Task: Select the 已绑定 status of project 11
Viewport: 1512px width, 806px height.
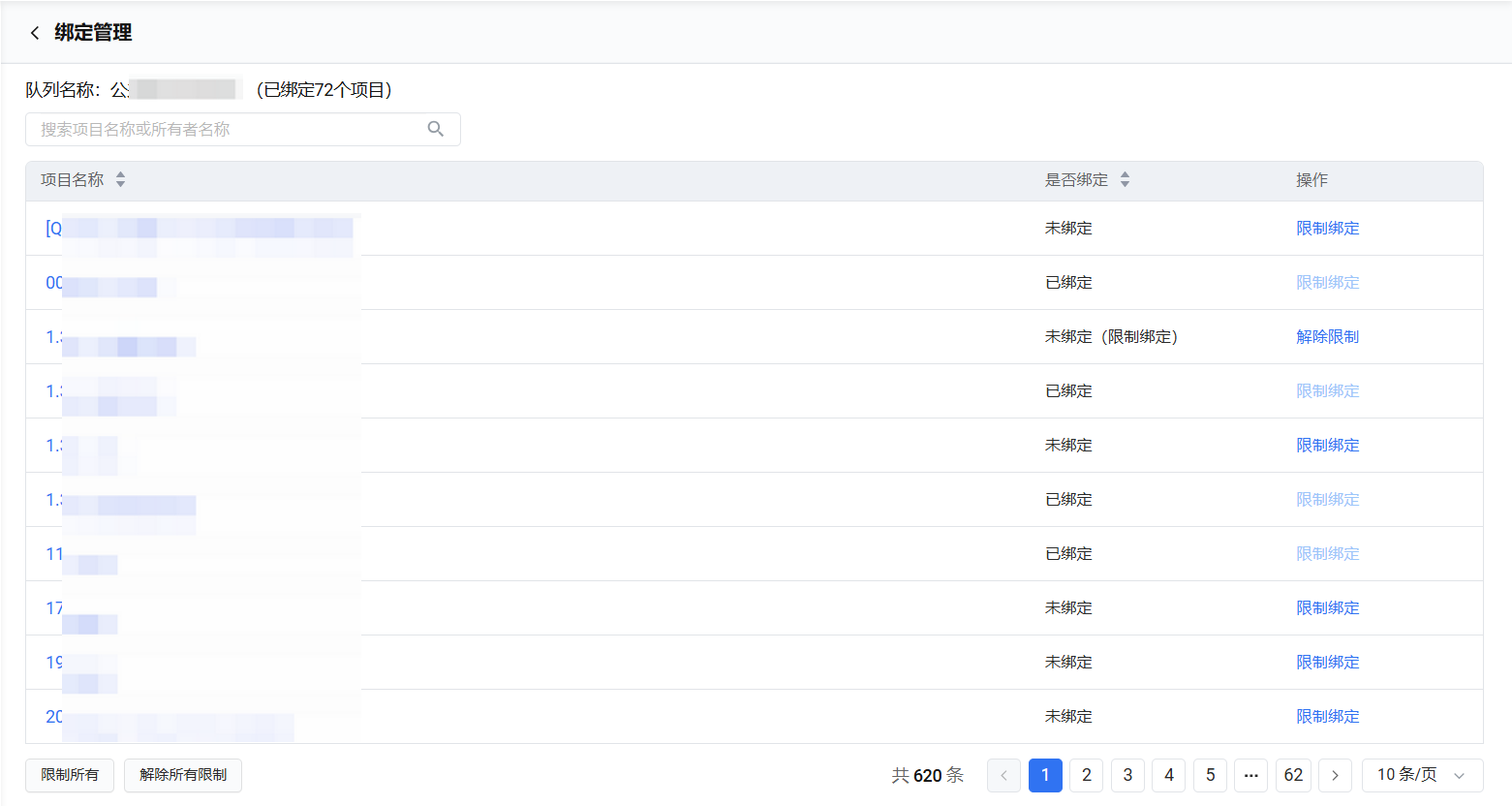Action: (x=1068, y=554)
